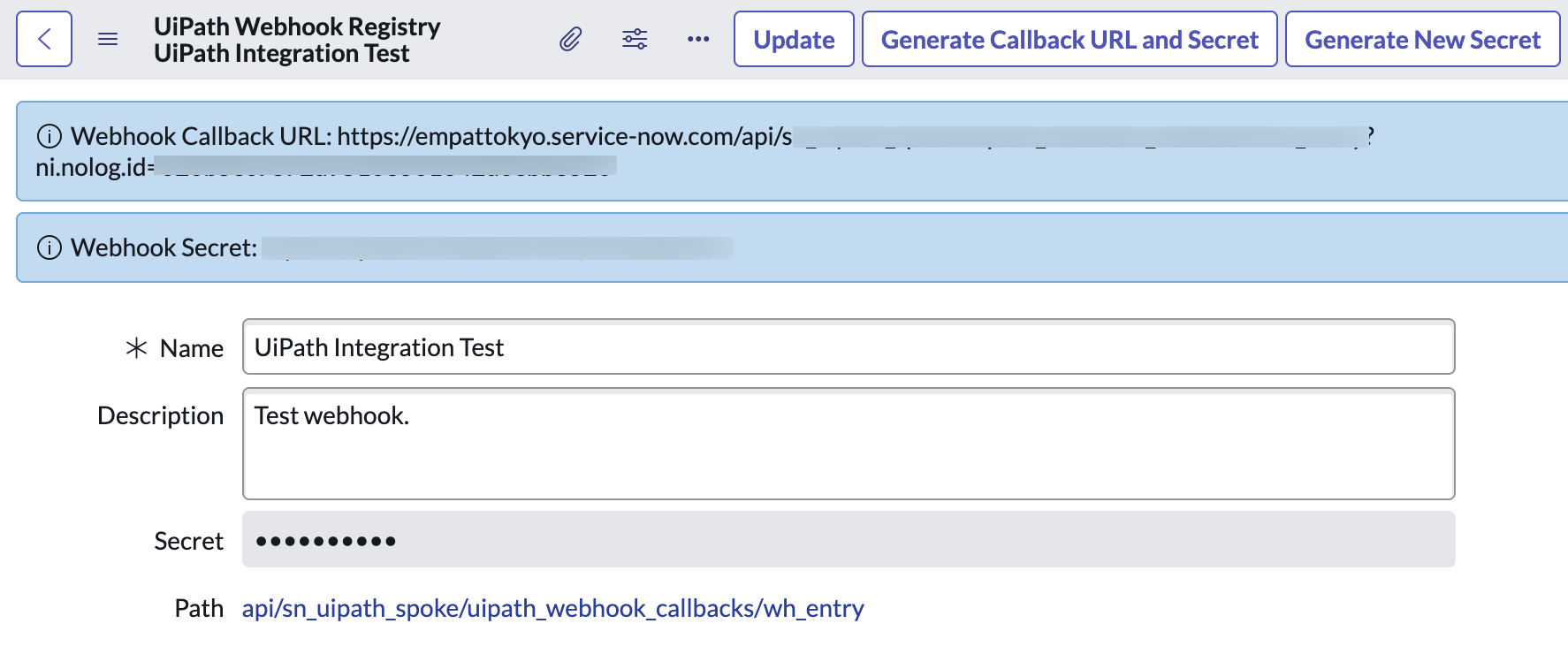The image size is (1568, 654).
Task: Click the Path field label
Action: point(199,608)
